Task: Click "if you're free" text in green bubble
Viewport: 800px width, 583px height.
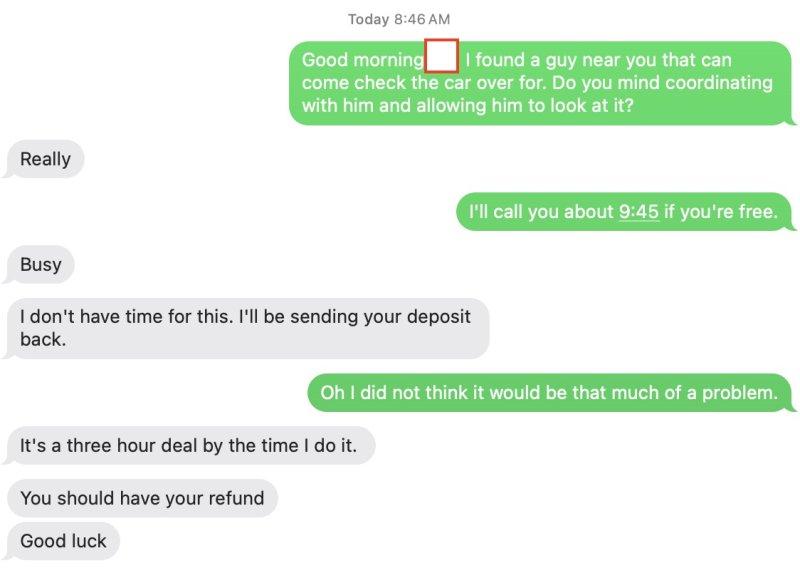Action: pos(720,212)
